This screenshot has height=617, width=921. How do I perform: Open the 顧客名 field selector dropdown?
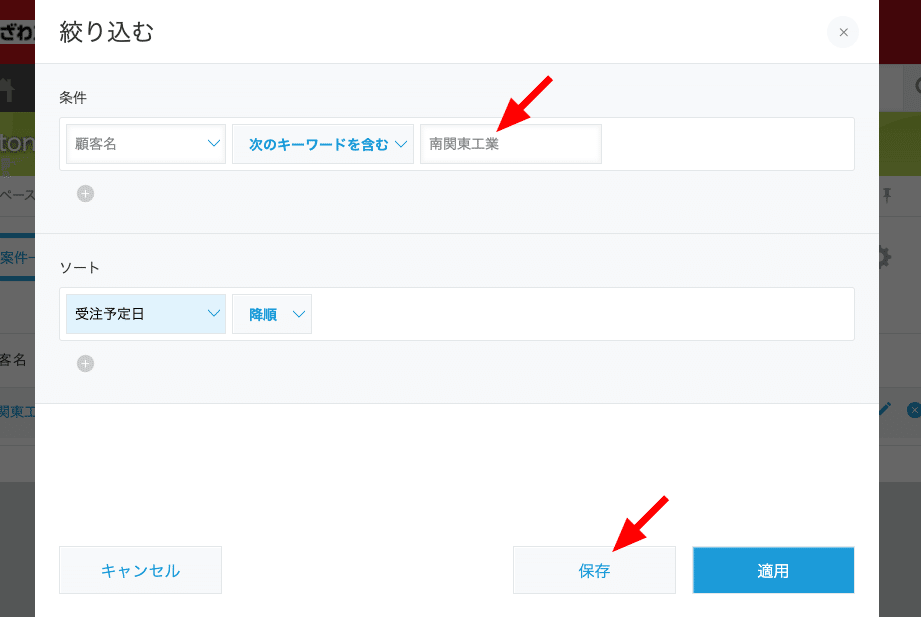click(145, 144)
